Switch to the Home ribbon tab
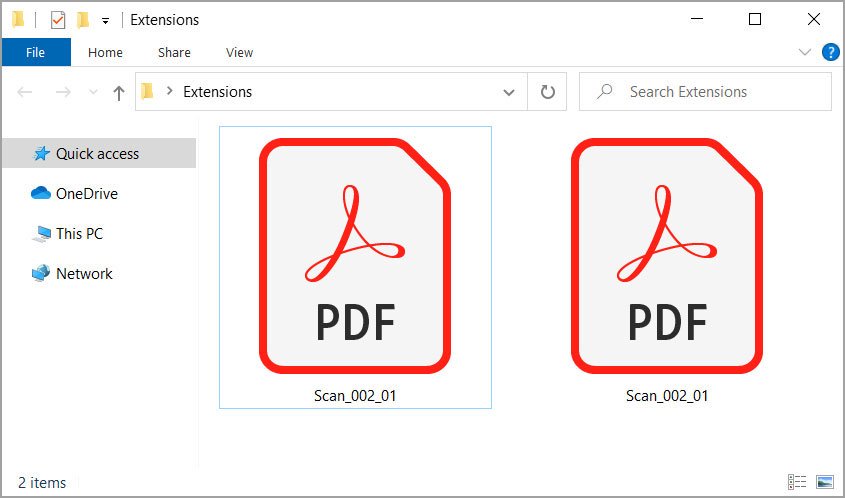845x498 pixels. click(105, 52)
